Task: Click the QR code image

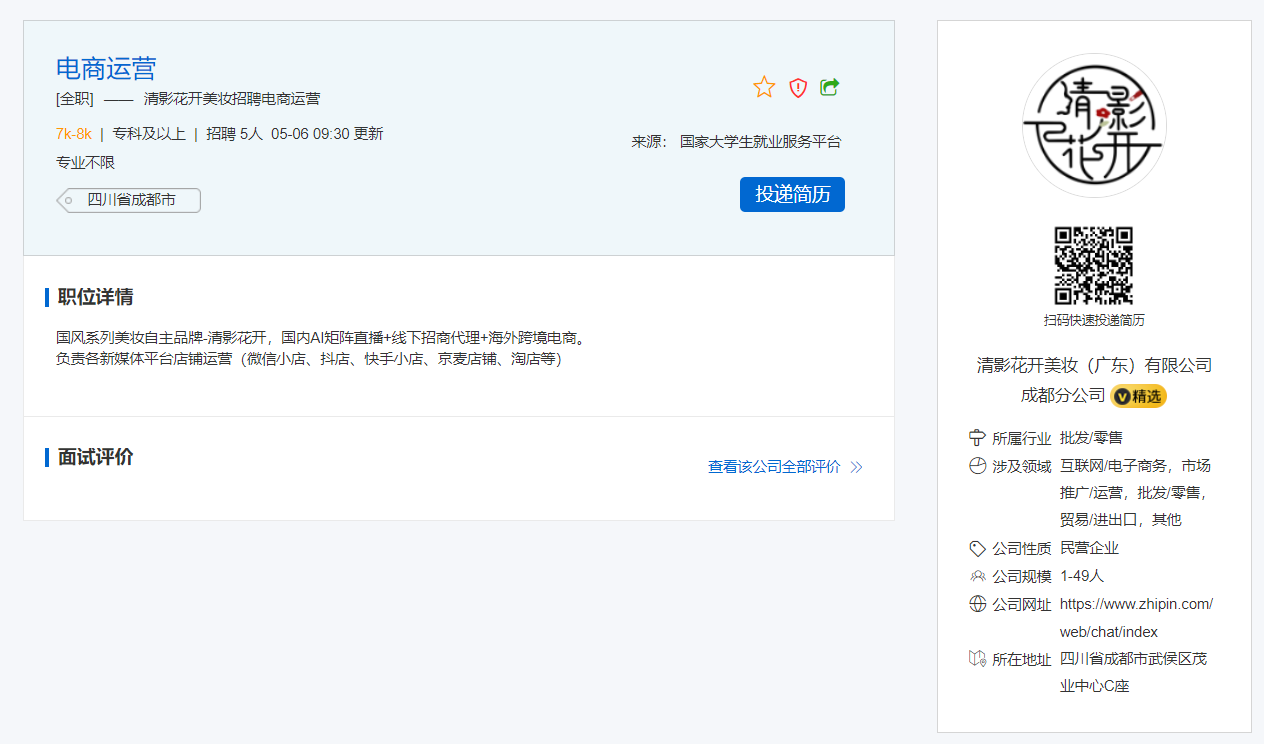Action: 1094,265
